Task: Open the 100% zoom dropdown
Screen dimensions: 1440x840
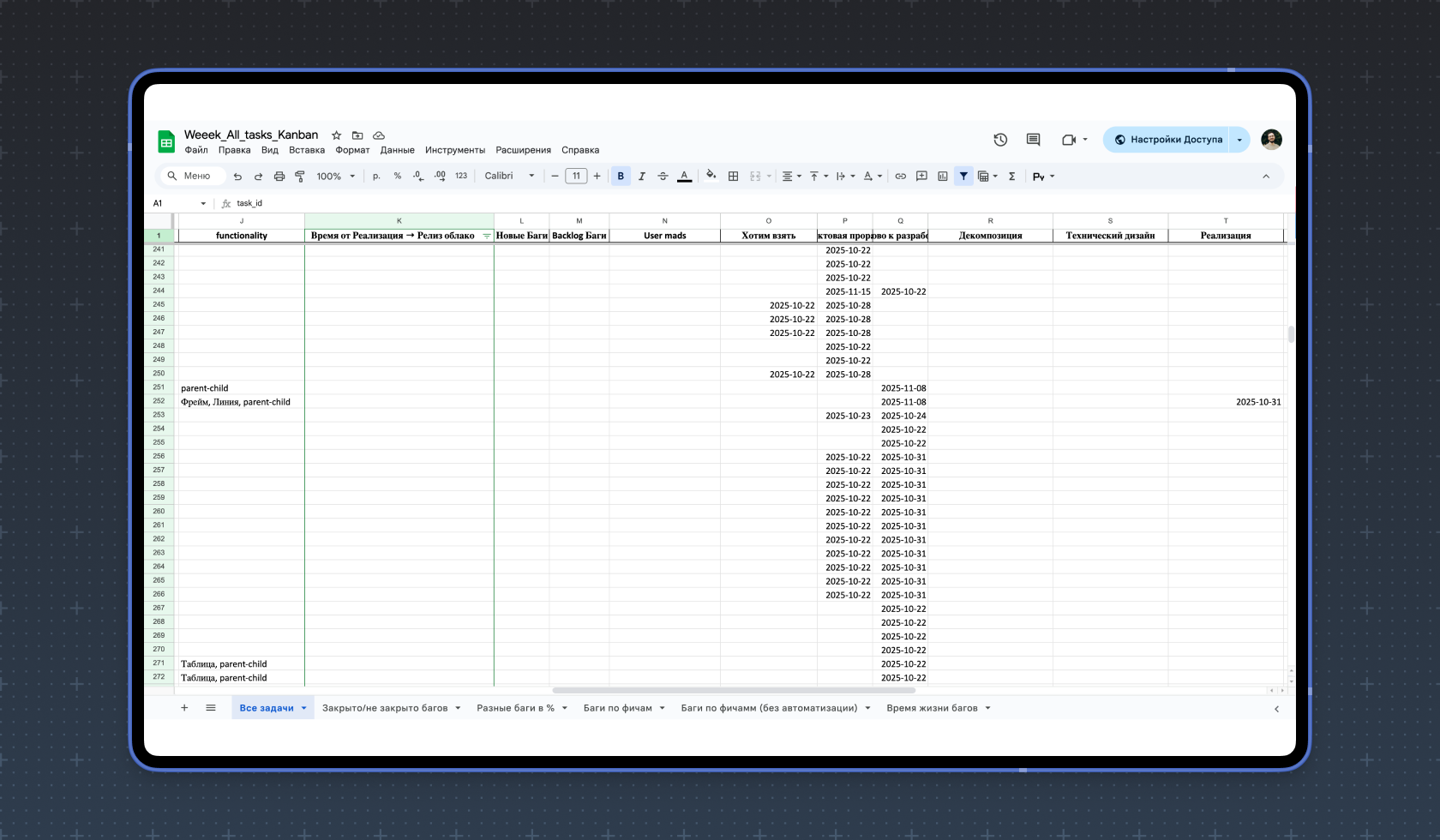Action: [x=335, y=177]
